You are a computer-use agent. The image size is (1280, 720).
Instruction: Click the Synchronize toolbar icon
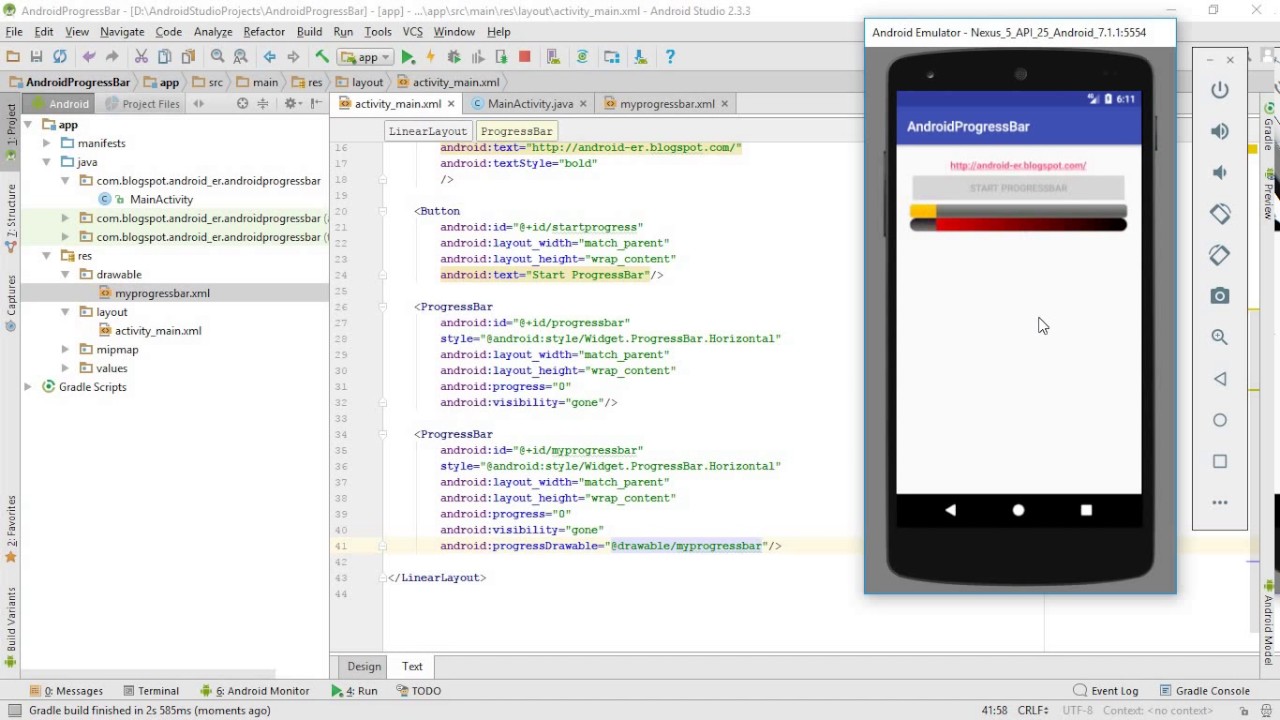[x=60, y=57]
